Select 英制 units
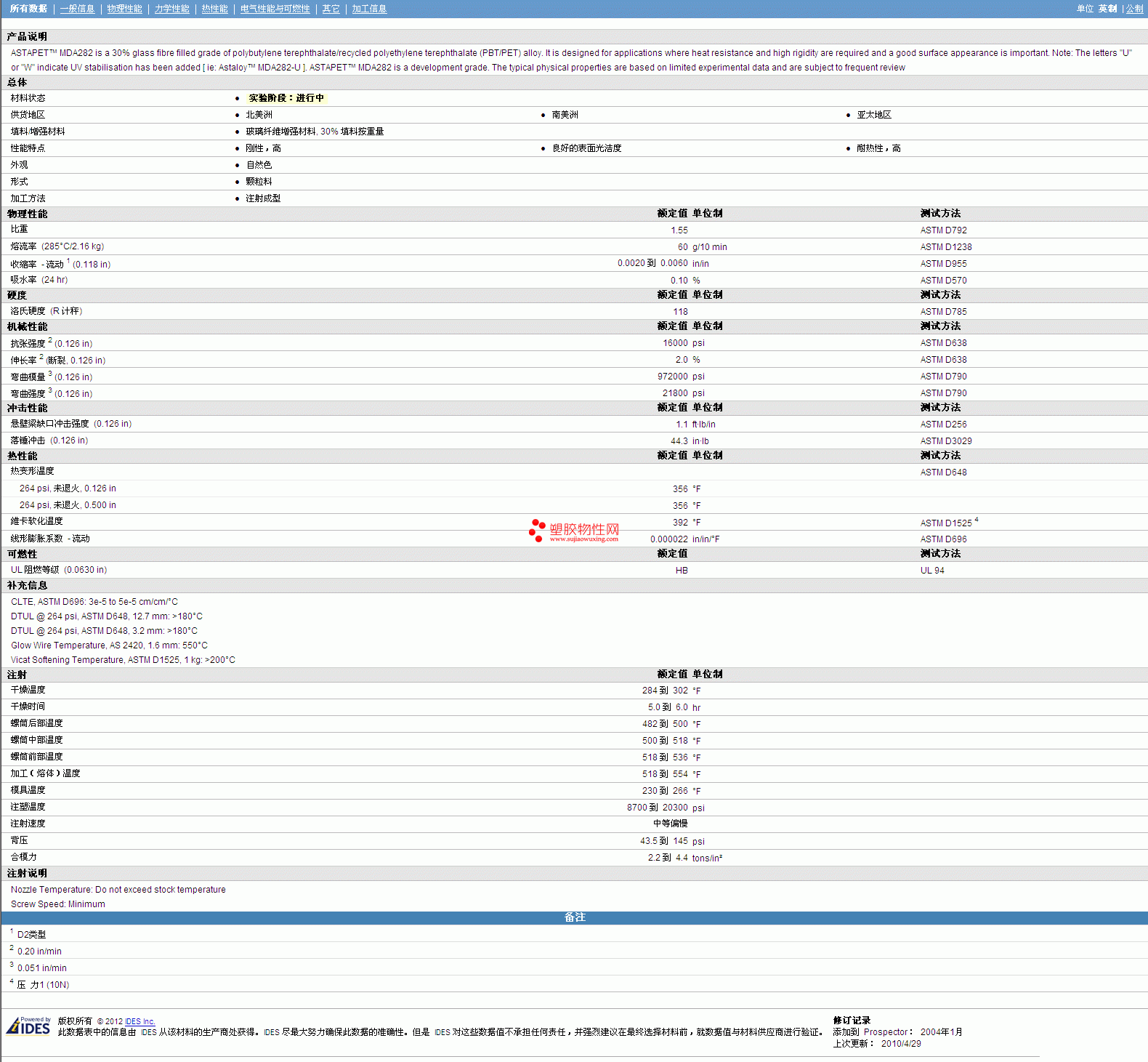Viewport: 1148px width, 1062px height. point(1107,9)
